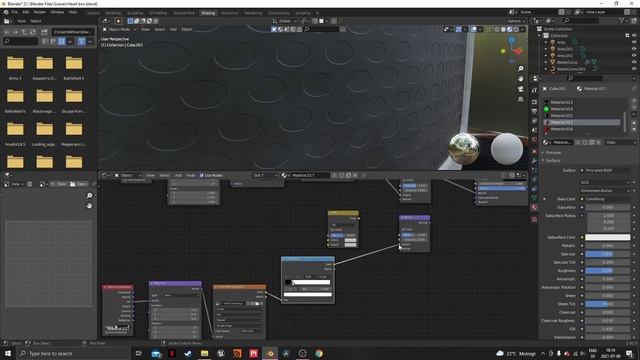Open the Object Mode dropdown in viewport

coord(119,29)
